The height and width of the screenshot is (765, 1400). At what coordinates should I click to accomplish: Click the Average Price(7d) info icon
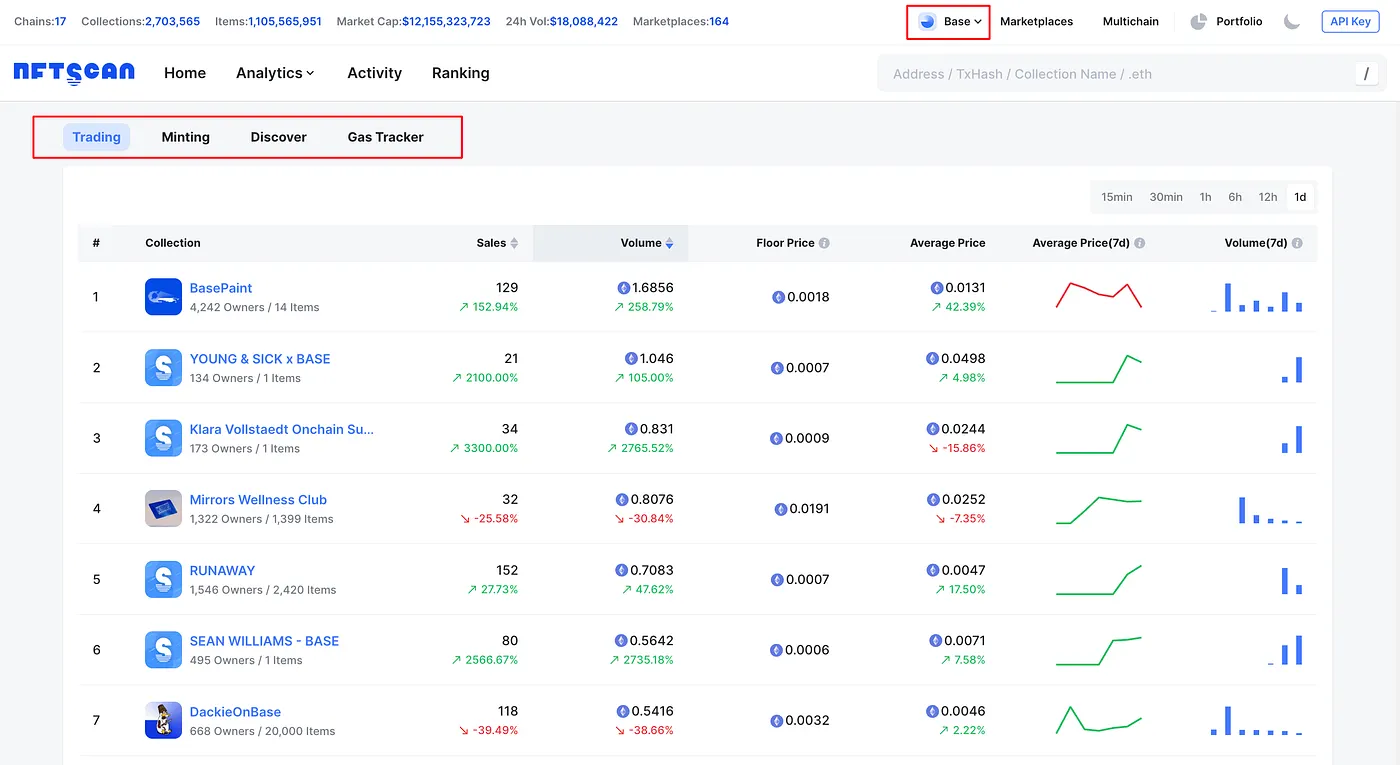point(1140,243)
